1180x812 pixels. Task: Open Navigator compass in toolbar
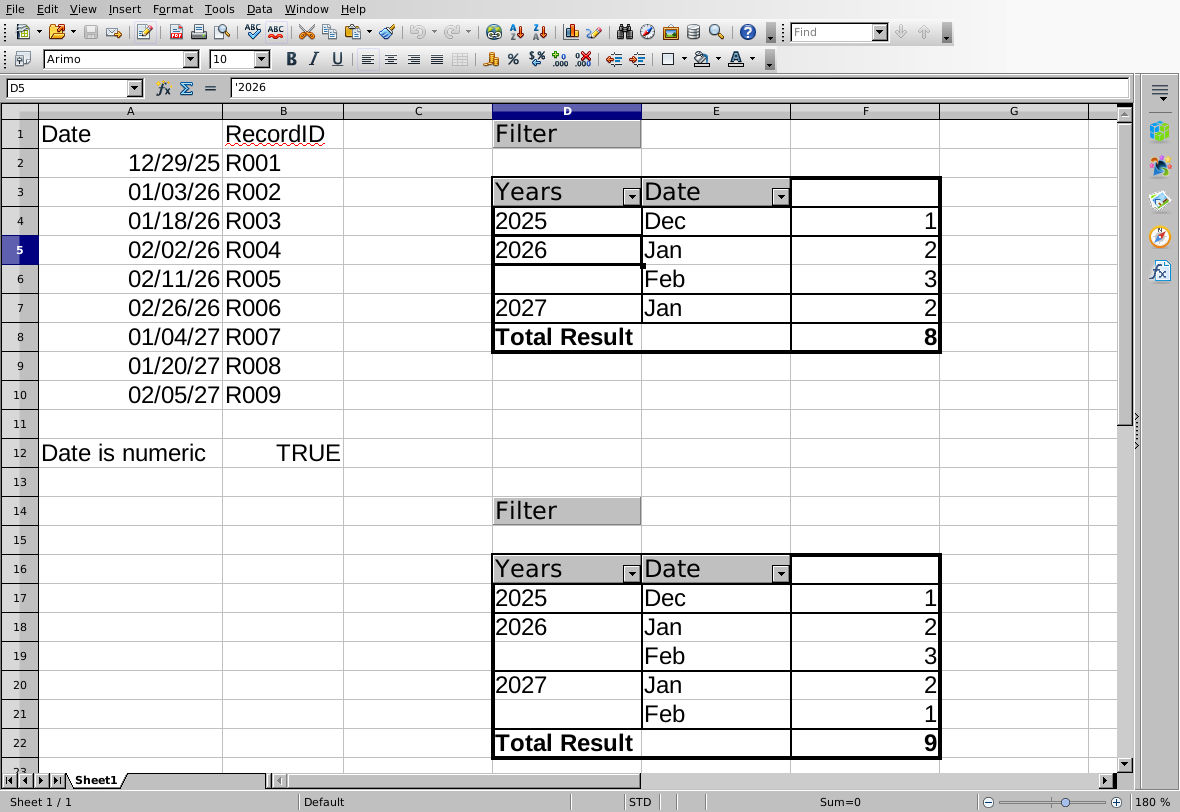coord(647,32)
